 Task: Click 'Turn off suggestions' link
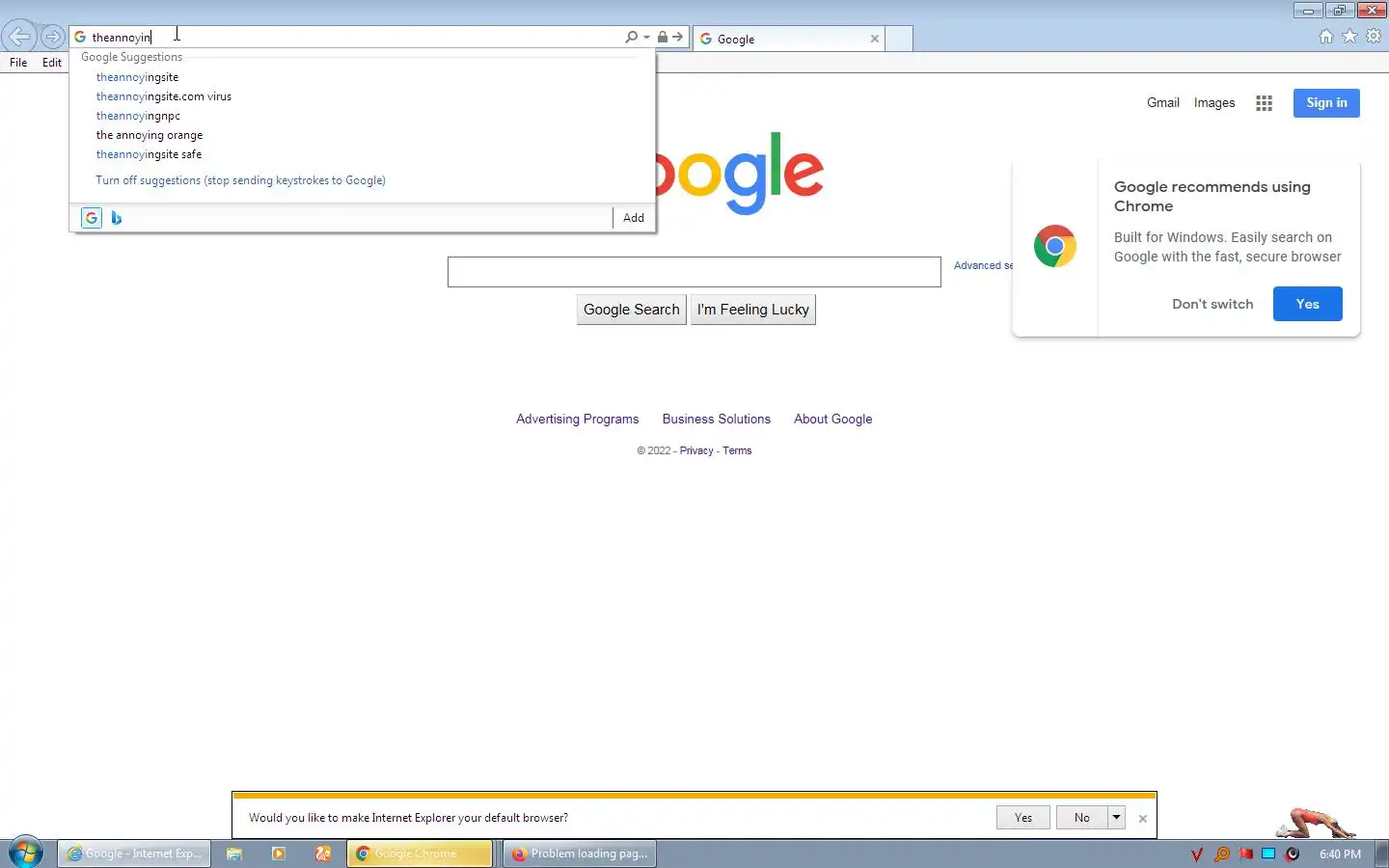[x=240, y=180]
